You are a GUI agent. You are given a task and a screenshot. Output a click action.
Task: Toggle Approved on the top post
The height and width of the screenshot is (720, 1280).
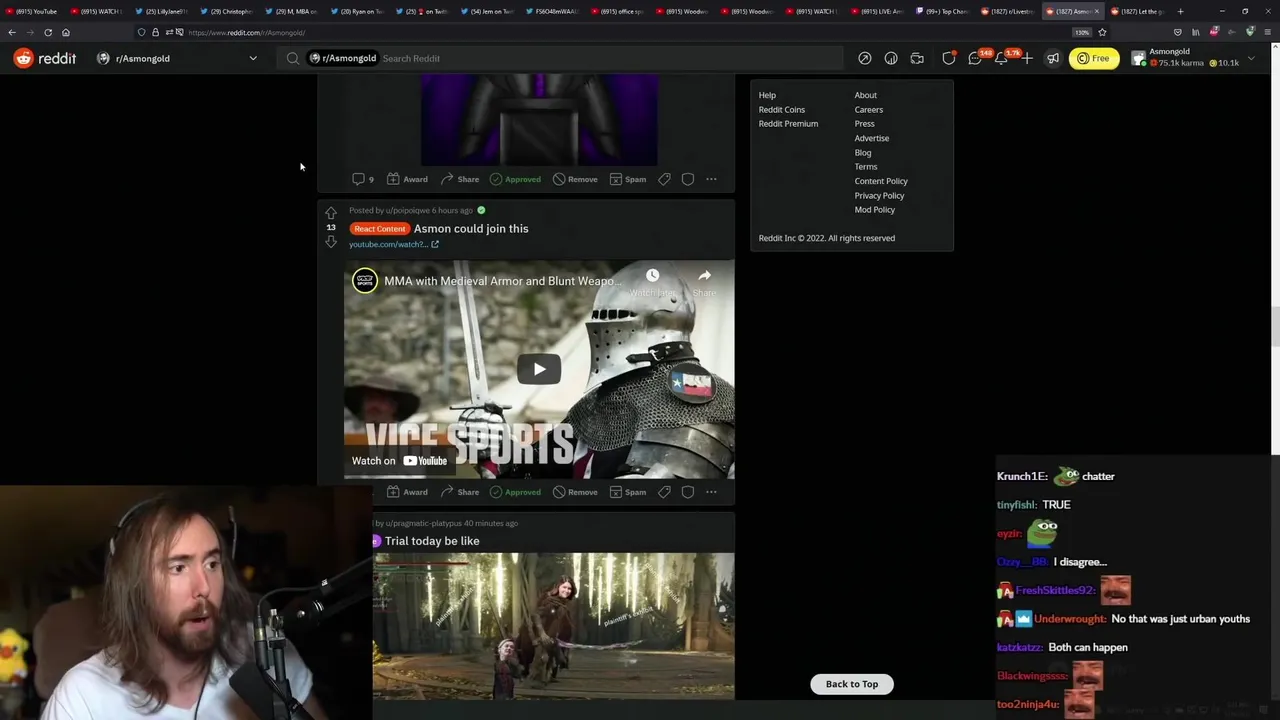pos(515,179)
